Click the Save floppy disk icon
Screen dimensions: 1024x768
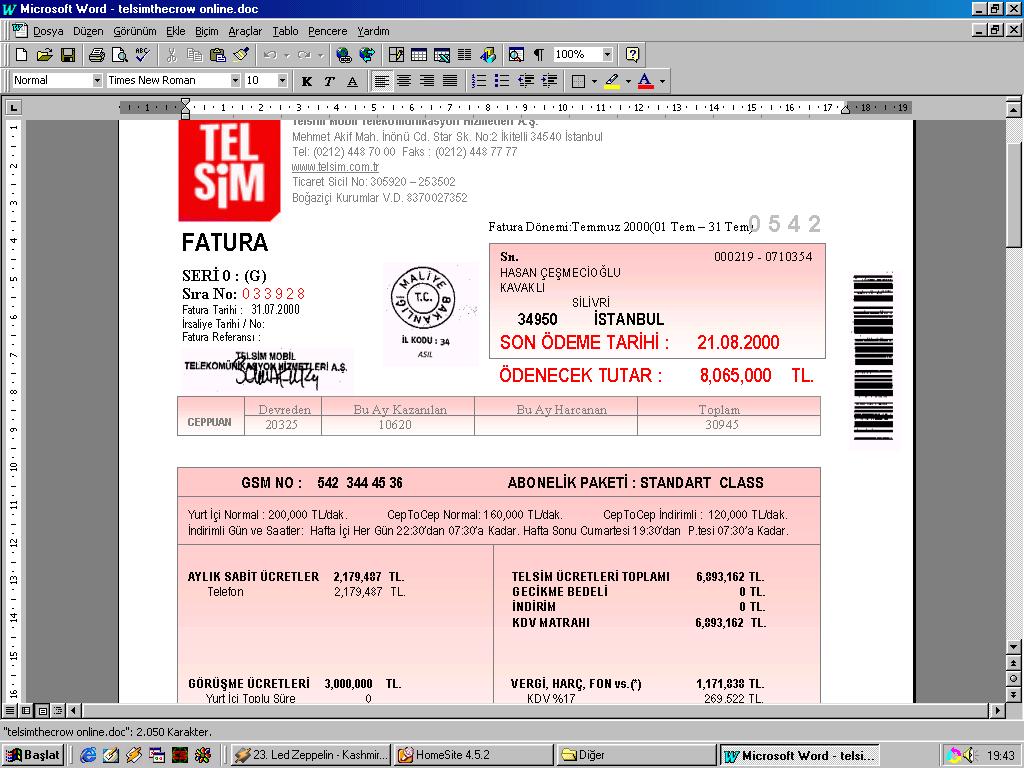point(68,55)
